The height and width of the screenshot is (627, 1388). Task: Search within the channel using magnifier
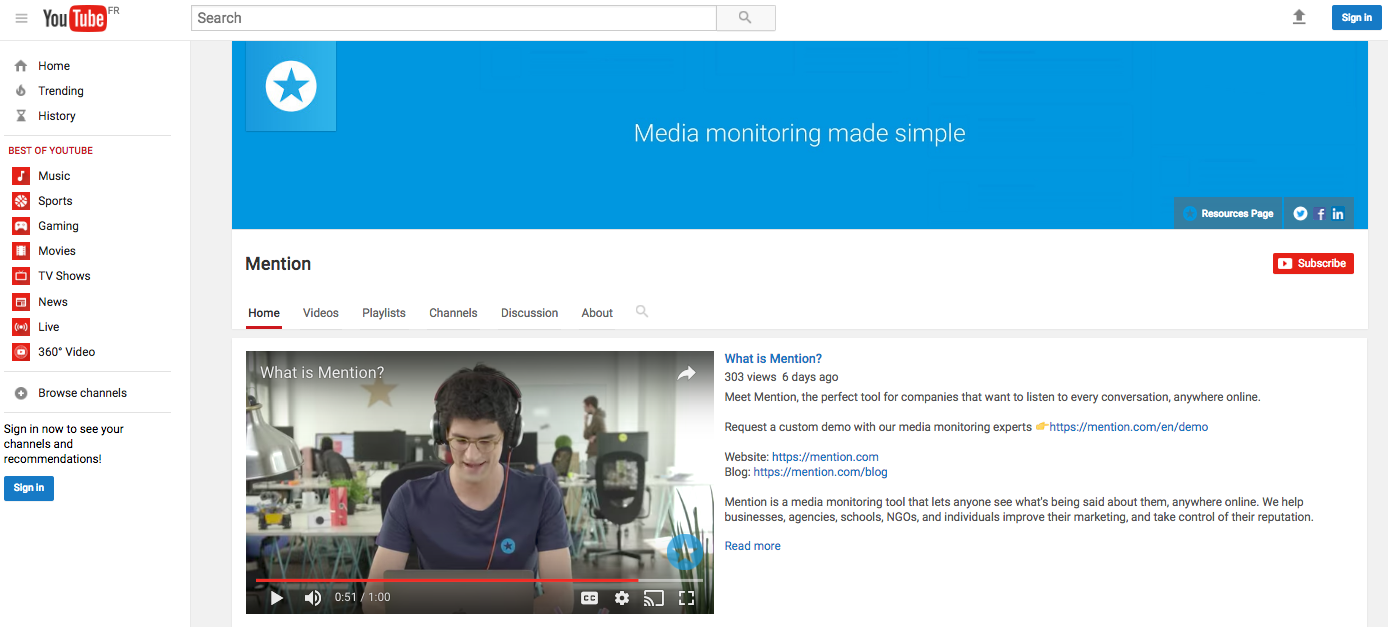click(x=642, y=312)
